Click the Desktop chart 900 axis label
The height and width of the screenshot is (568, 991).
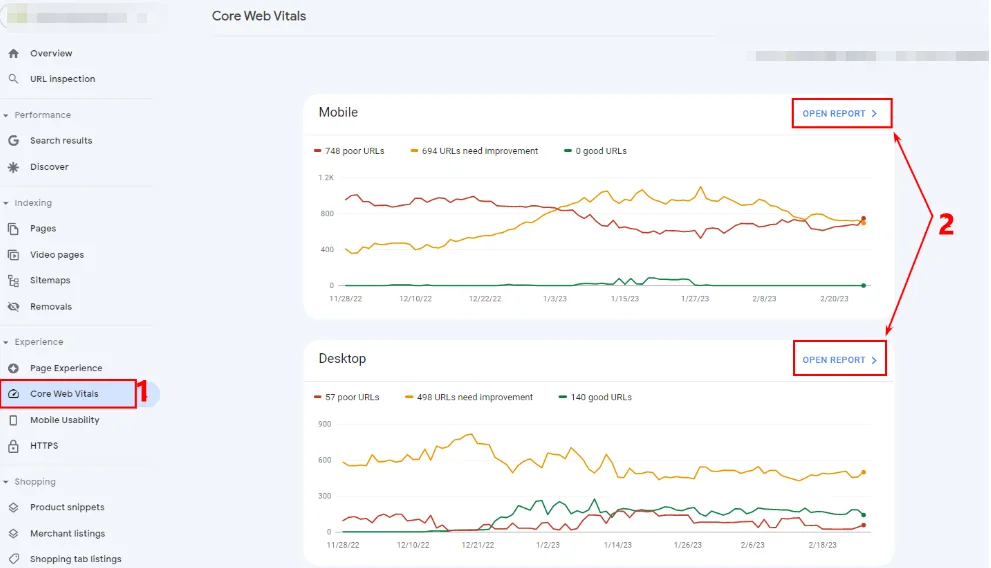pyautogui.click(x=325, y=425)
